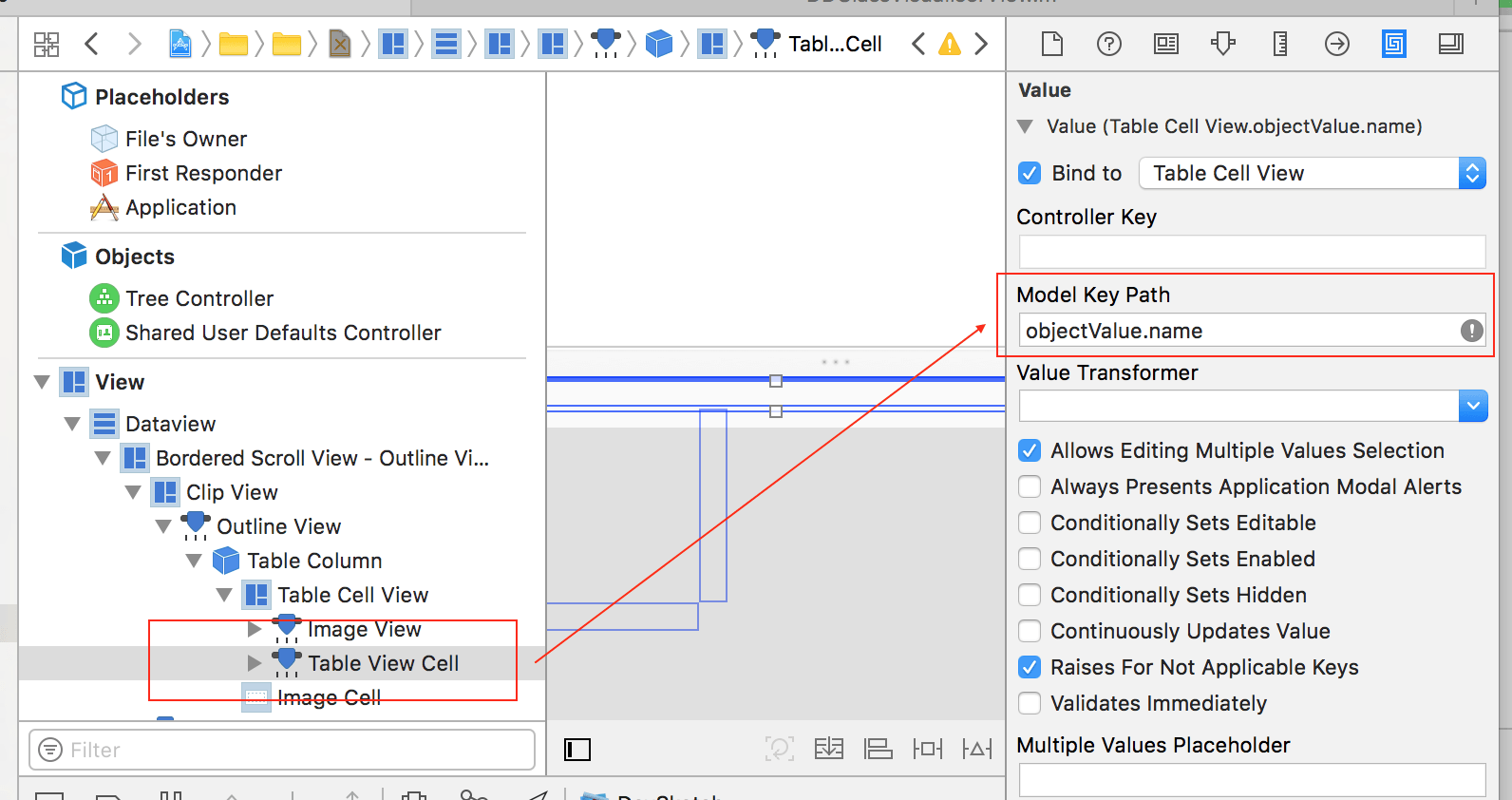Image resolution: width=1512 pixels, height=800 pixels.
Task: Collapse the Value binding section
Action: [1025, 126]
